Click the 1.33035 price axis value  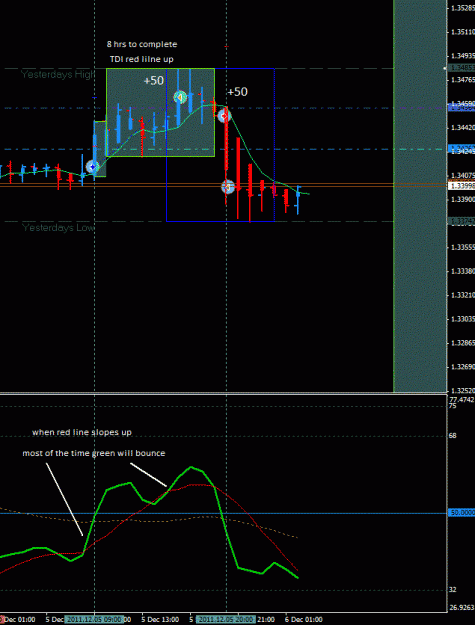463,319
